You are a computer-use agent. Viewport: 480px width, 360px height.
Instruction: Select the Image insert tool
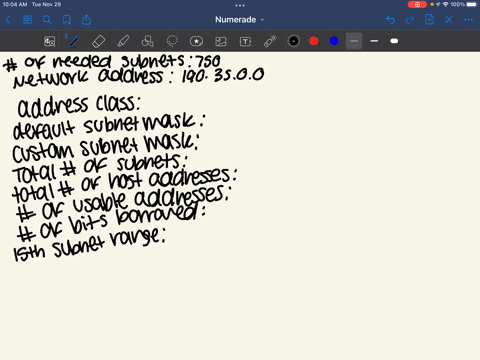[x=221, y=41]
